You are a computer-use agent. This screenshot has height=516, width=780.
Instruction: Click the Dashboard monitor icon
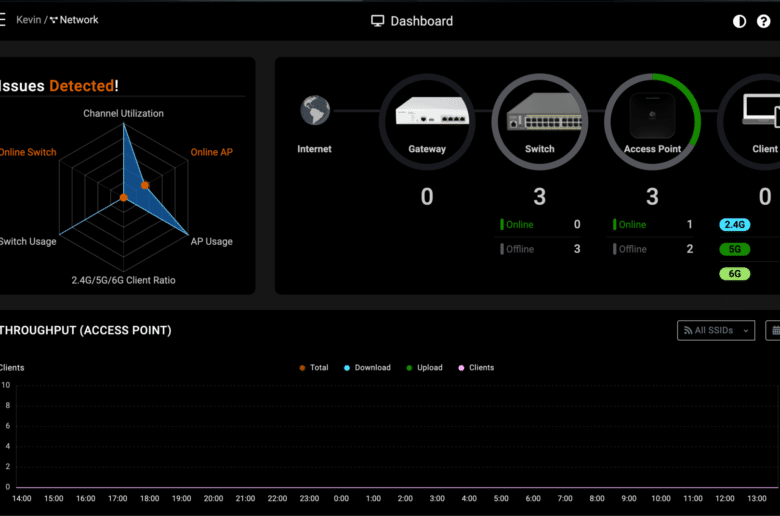click(378, 21)
